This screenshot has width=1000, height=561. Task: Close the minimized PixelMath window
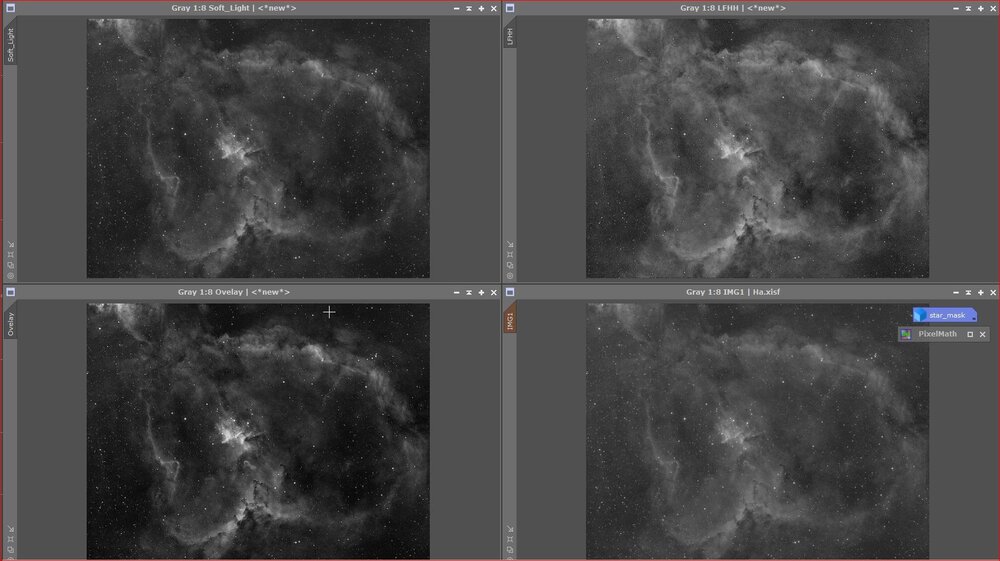982,334
